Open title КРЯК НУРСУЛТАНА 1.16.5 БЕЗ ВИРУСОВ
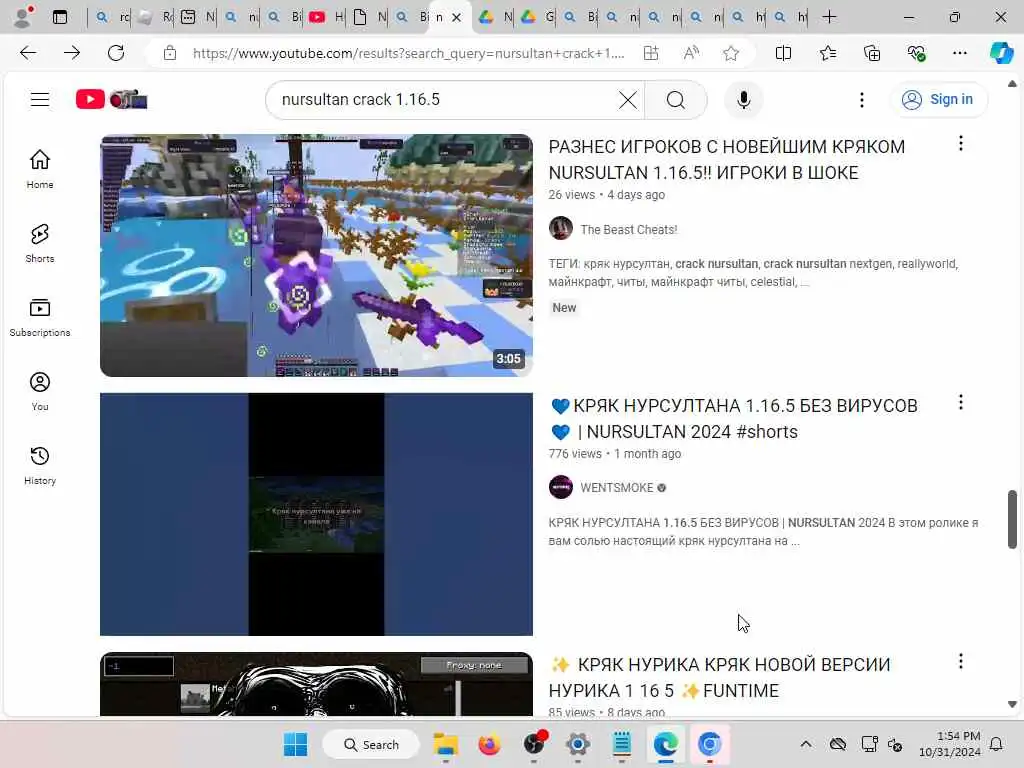This screenshot has height=768, width=1024. click(x=733, y=419)
